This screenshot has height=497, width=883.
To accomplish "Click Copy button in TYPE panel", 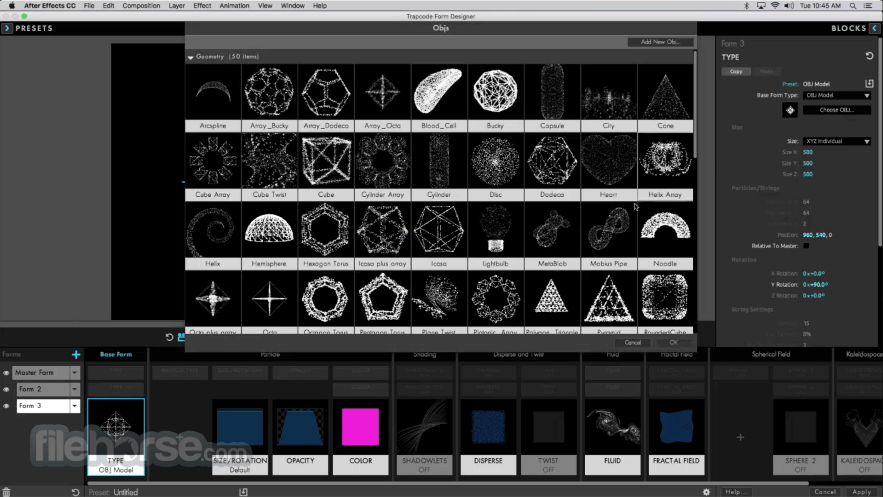I will coord(736,71).
